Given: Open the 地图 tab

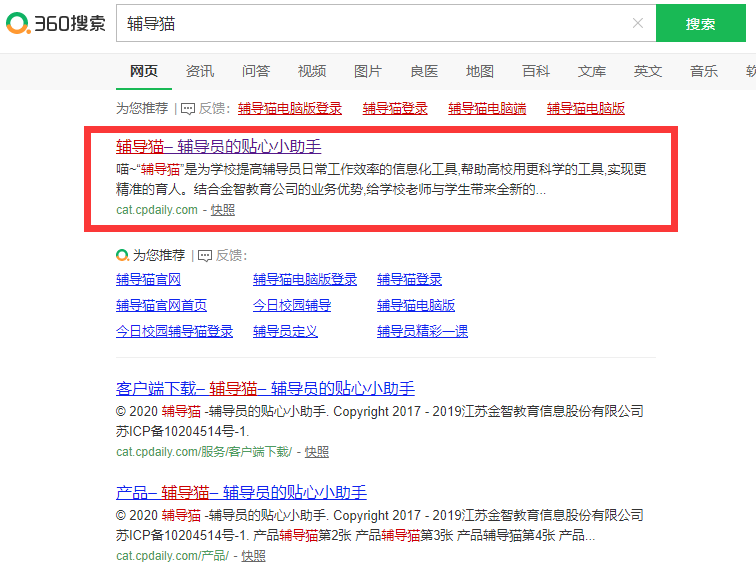Looking at the screenshot, I should pos(480,71).
